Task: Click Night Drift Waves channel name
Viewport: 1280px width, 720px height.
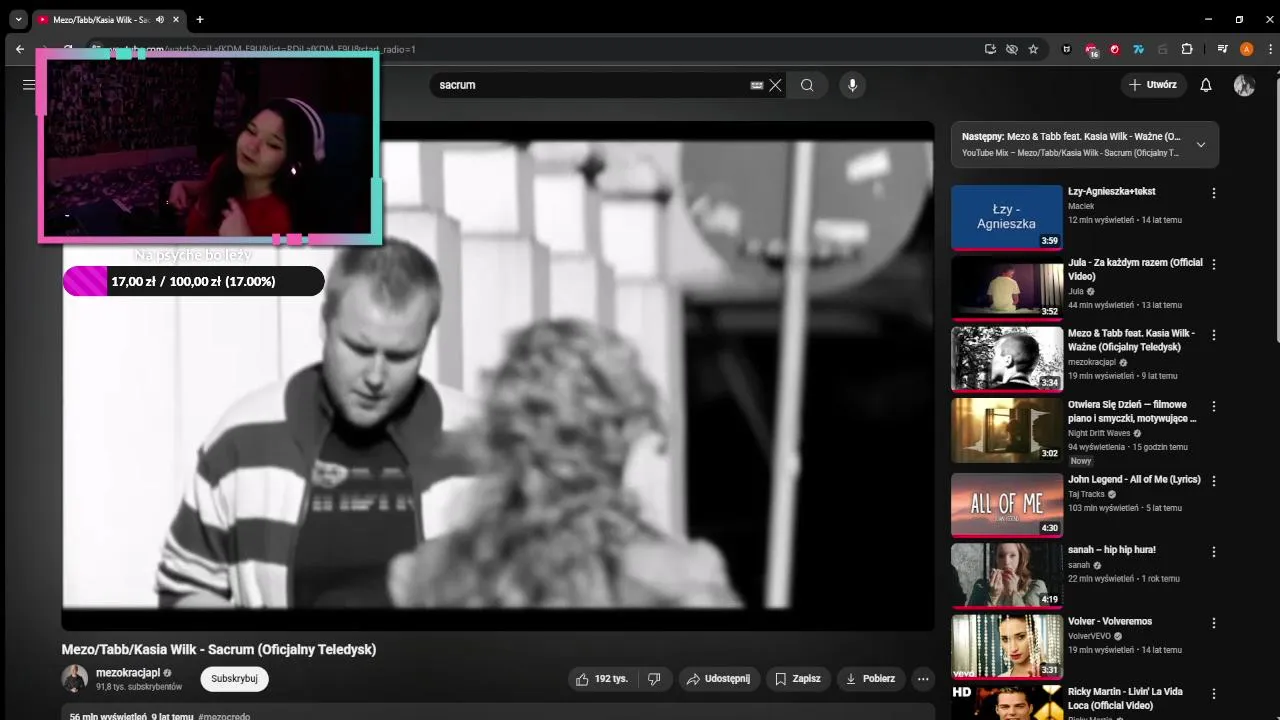Action: pos(1099,433)
